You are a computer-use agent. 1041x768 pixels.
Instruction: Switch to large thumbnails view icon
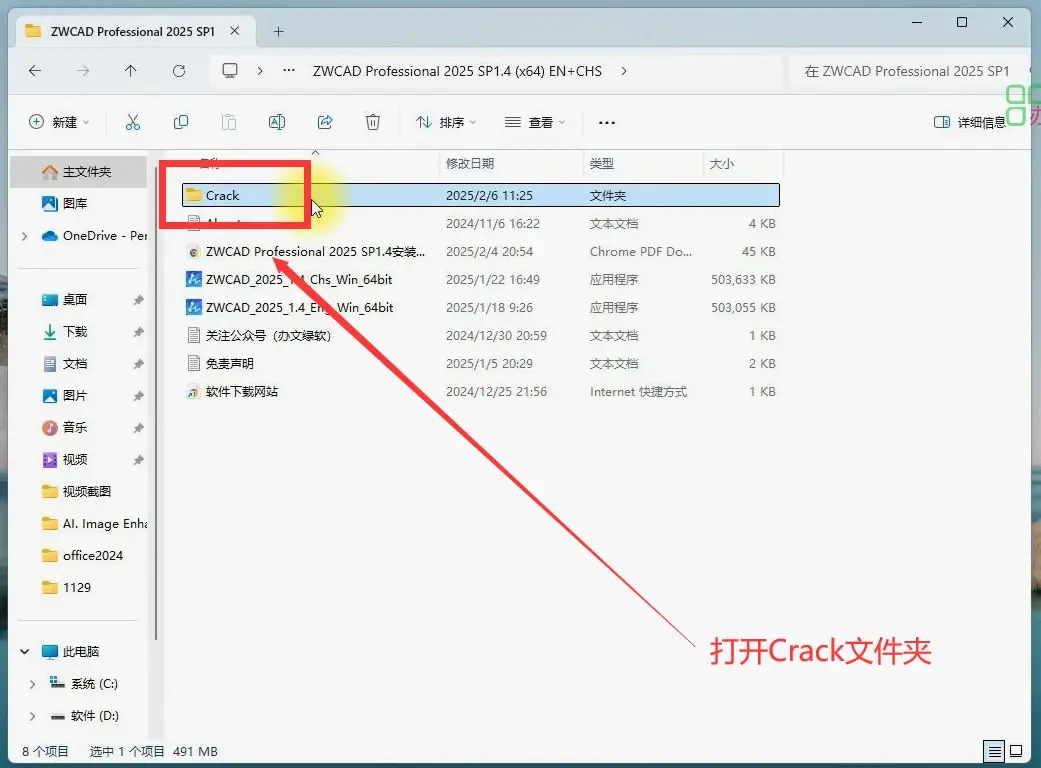click(1016, 751)
